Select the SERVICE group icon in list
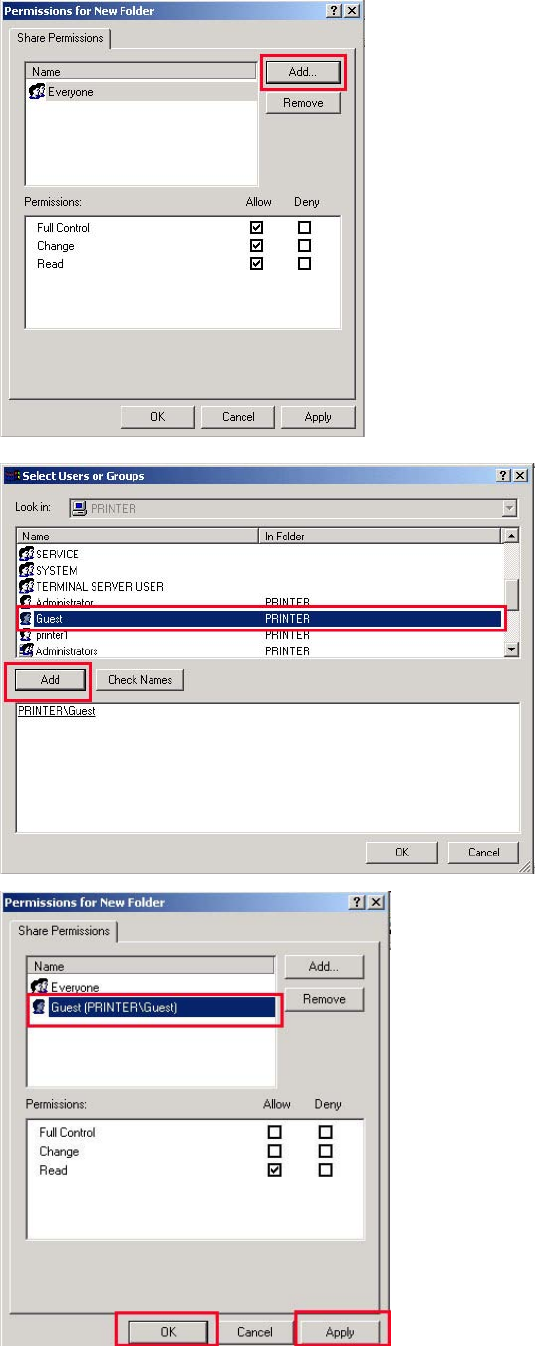This screenshot has width=535, height=1346. pyautogui.click(x=27, y=554)
